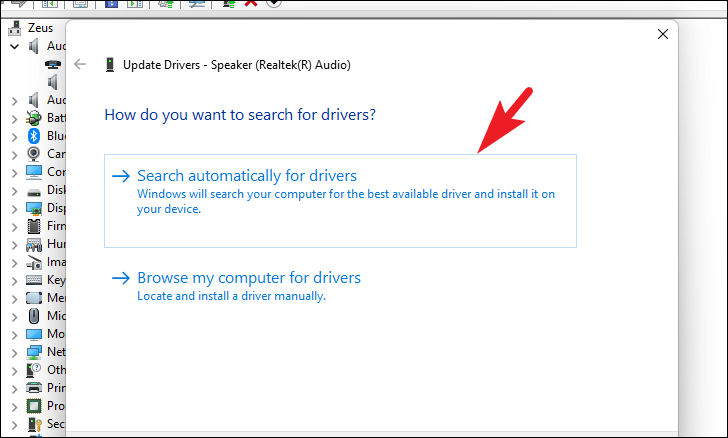Viewport: 728px width, 438px height.
Task: Click the Batteries category icon
Action: (x=34, y=118)
